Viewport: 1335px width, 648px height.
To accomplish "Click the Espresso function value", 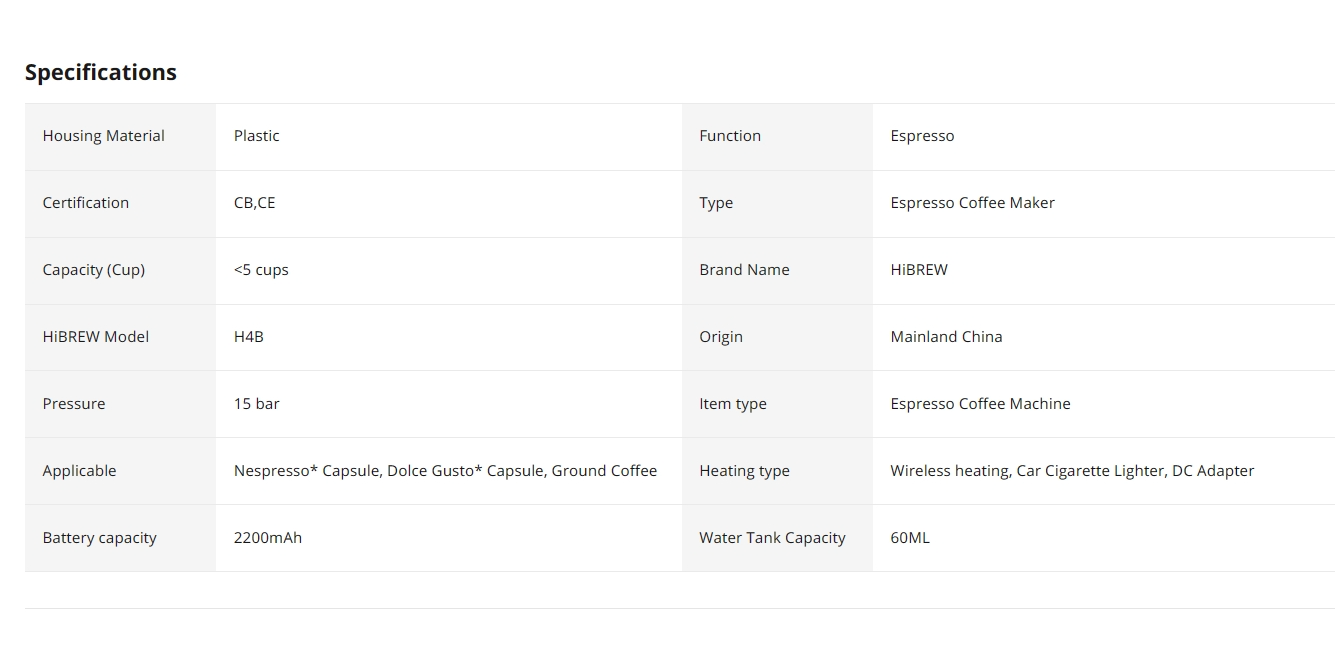I will (922, 136).
